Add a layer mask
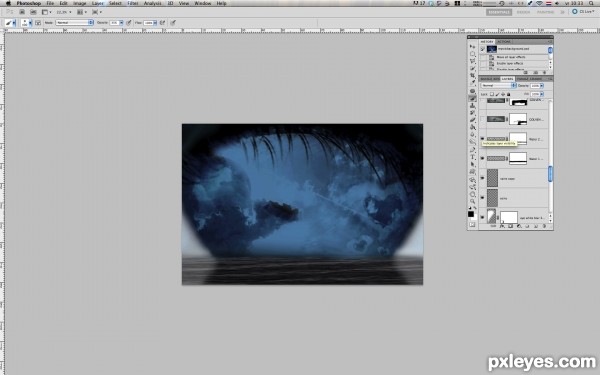Image resolution: width=600 pixels, height=375 pixels. coord(511,226)
